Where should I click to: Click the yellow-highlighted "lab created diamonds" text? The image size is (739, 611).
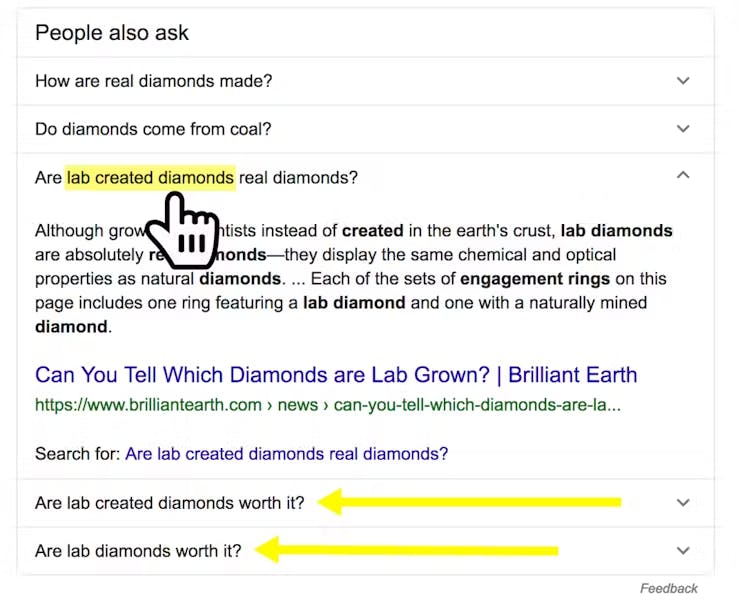[x=150, y=178]
